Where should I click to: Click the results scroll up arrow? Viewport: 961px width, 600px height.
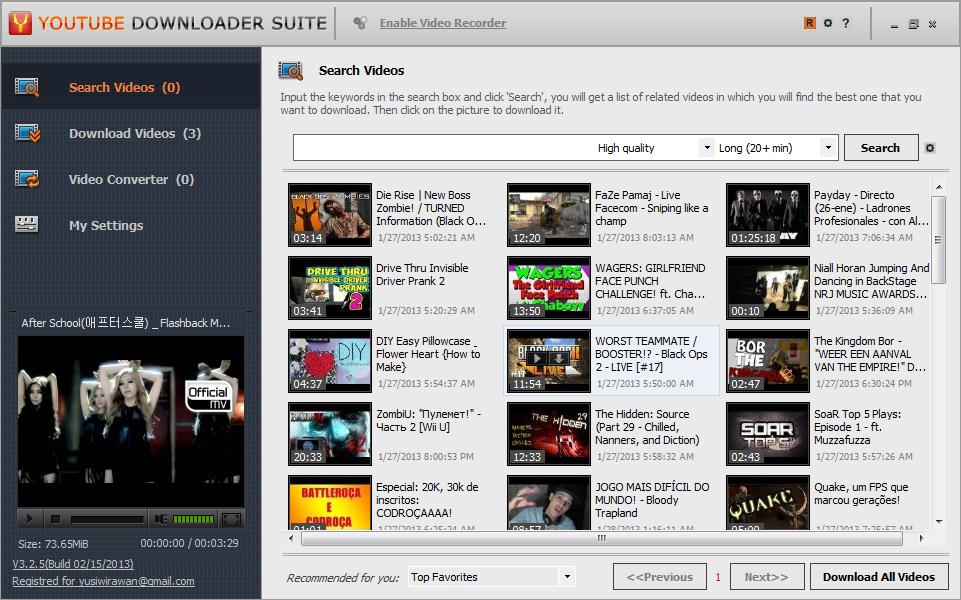(x=938, y=186)
